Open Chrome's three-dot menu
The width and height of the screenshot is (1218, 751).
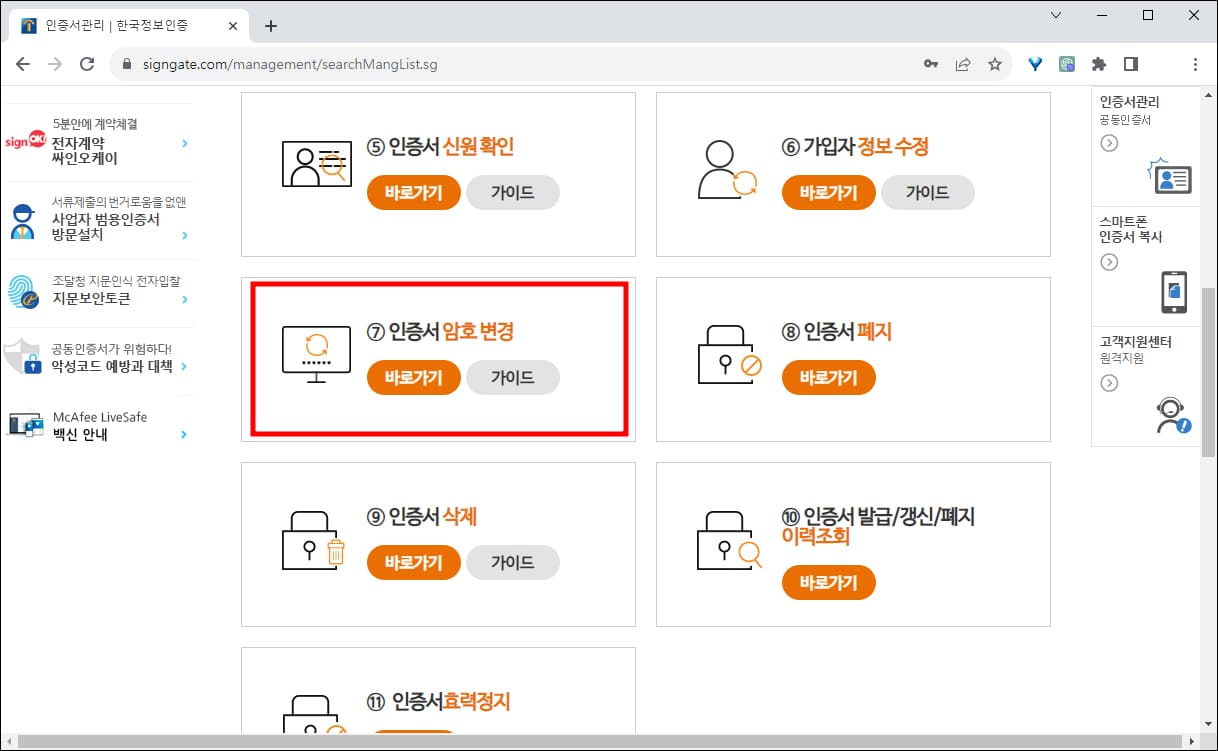coord(1196,63)
